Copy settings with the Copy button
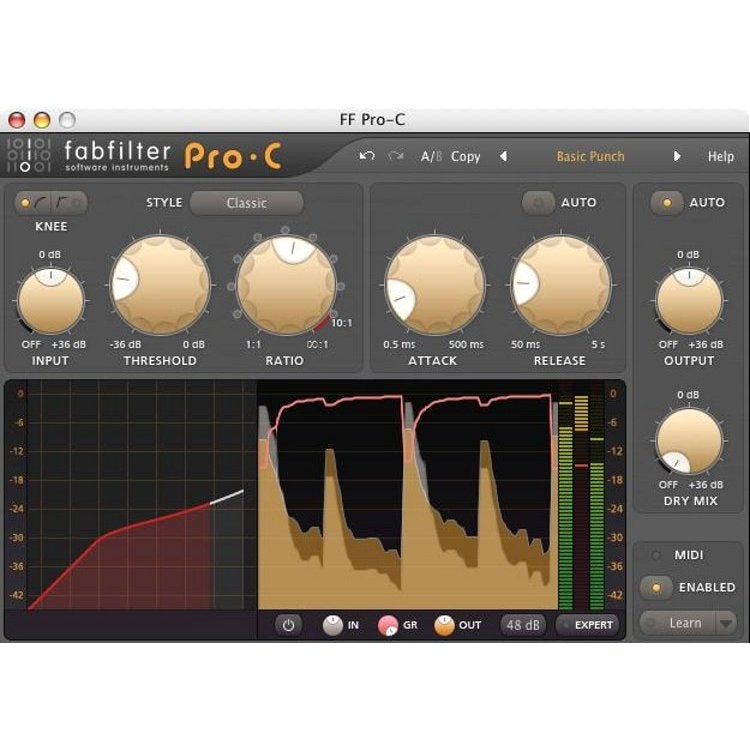Viewport: 750px width, 750px height. 465,156
